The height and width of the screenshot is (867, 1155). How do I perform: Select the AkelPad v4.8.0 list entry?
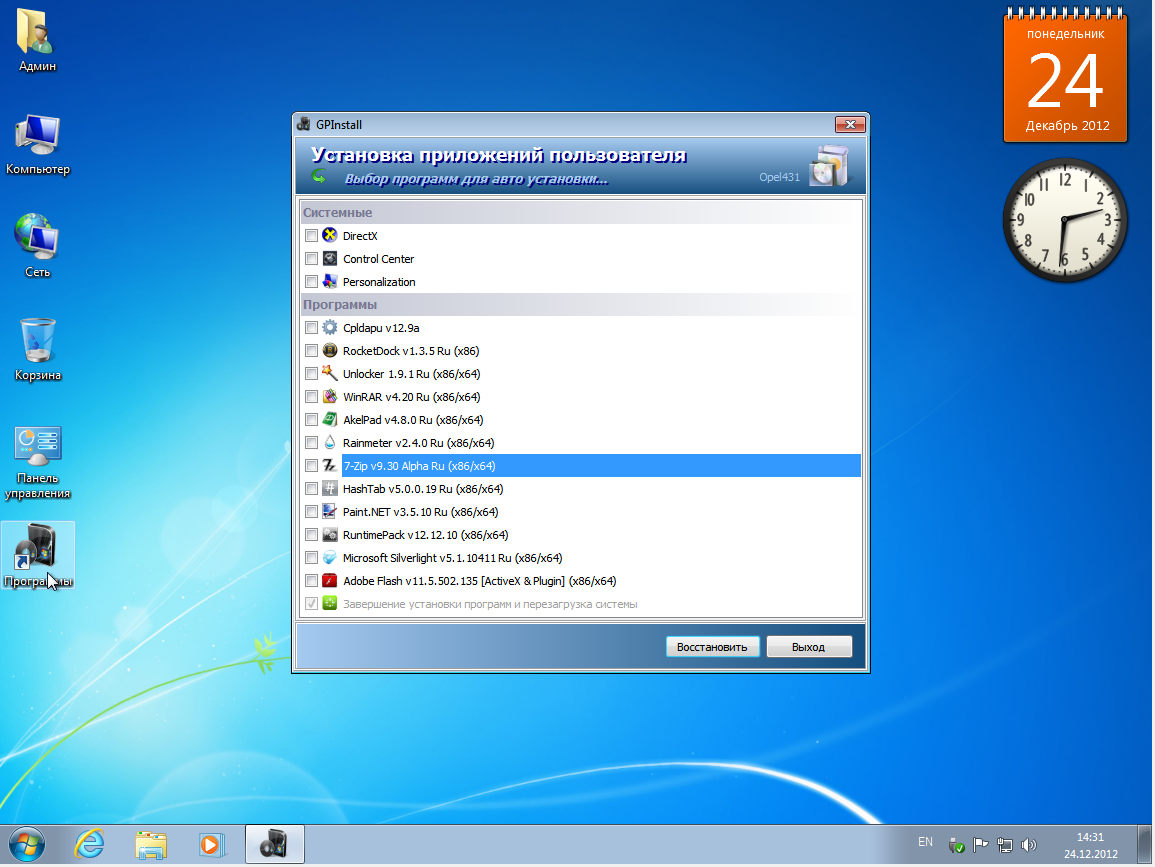(x=412, y=420)
